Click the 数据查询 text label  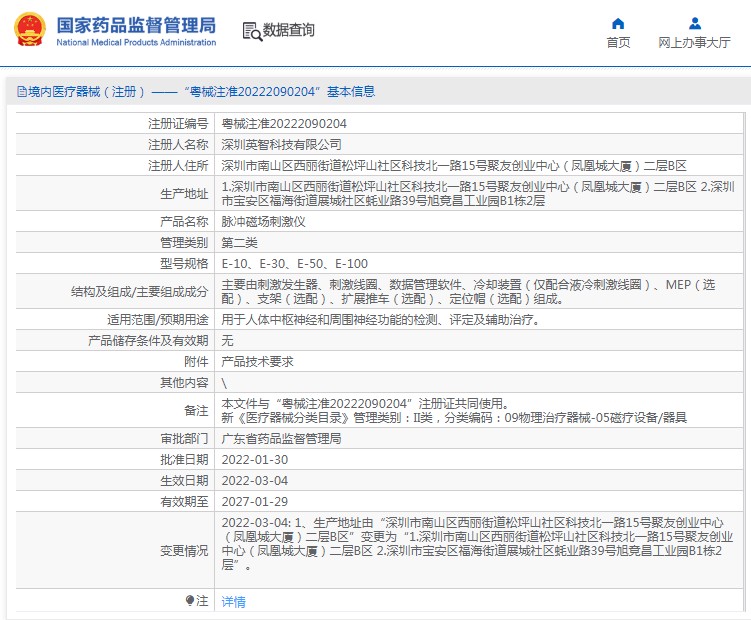(x=290, y=31)
